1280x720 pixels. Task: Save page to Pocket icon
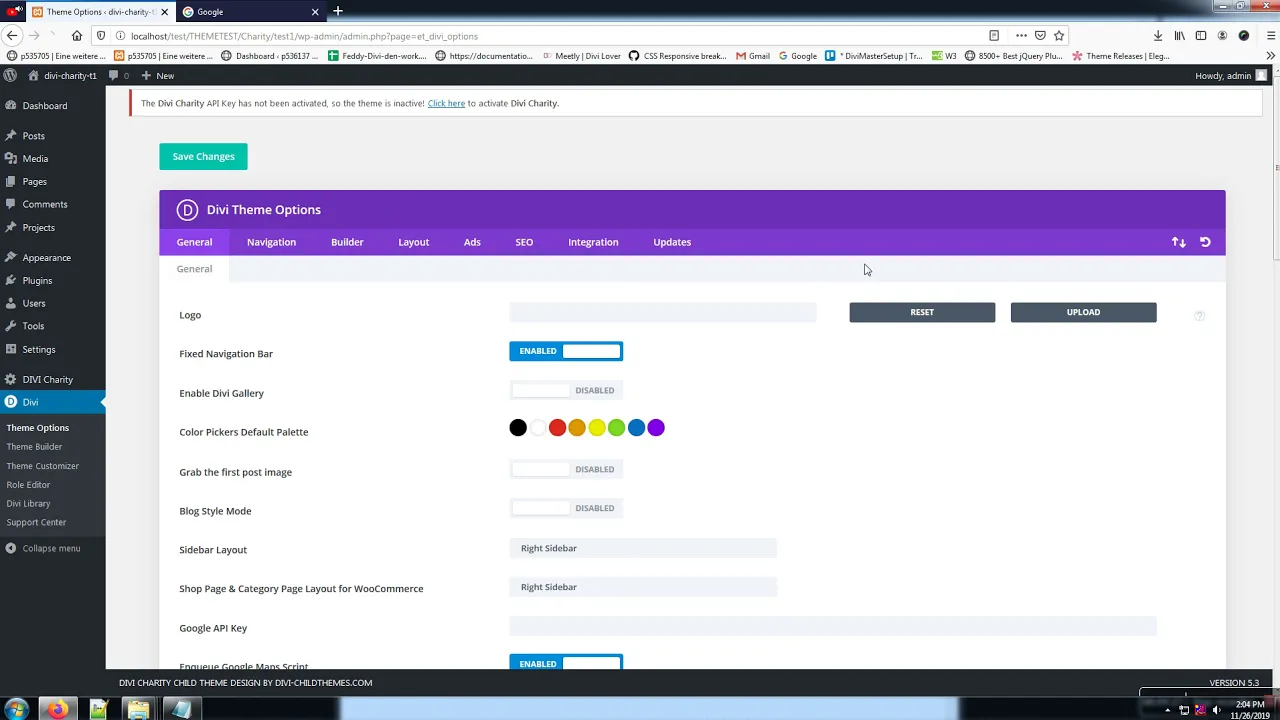(x=1040, y=36)
